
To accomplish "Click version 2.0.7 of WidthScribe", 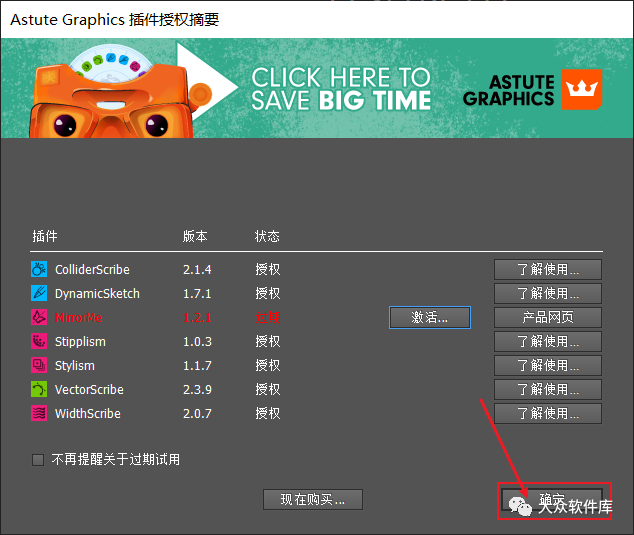I will coord(197,414).
